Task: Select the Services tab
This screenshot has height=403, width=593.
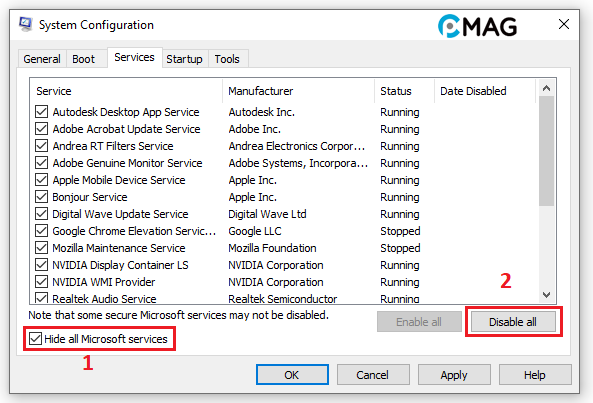Action: (x=134, y=57)
